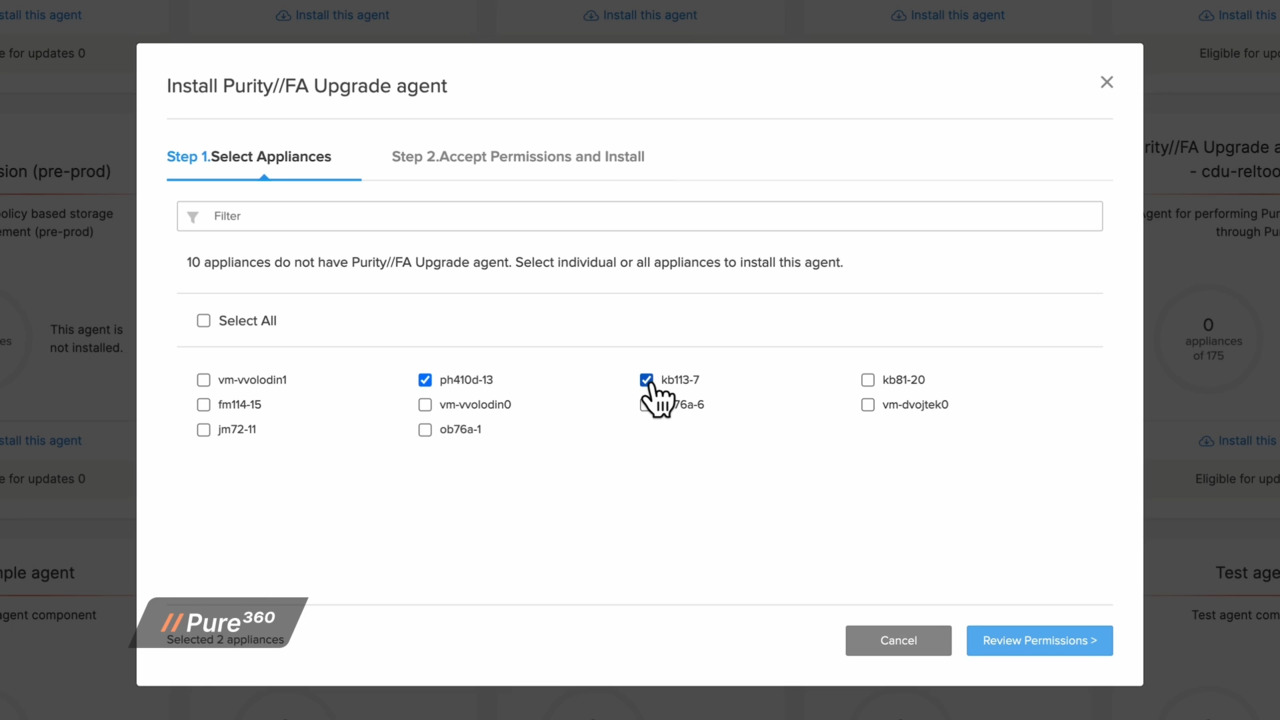The image size is (1280, 720).
Task: Focus the appliance Filter text field
Action: click(650, 216)
